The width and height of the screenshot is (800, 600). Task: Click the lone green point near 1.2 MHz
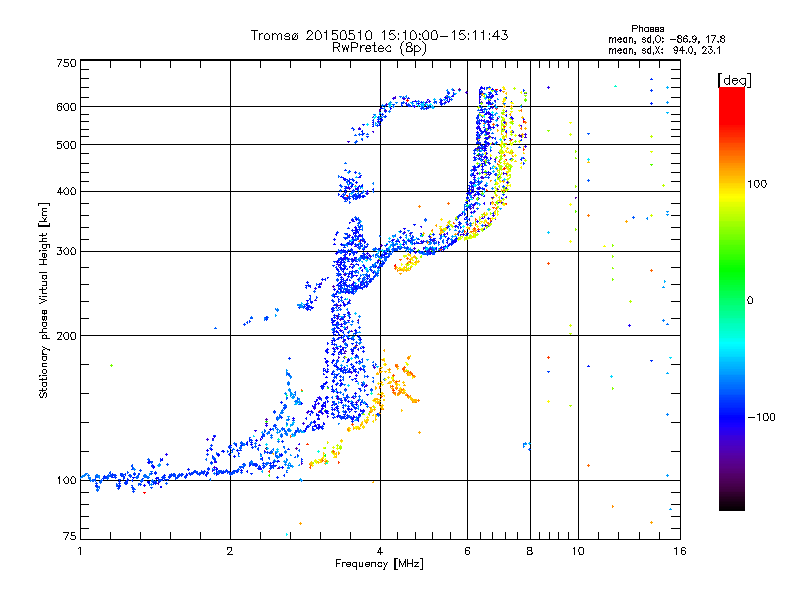(x=111, y=365)
